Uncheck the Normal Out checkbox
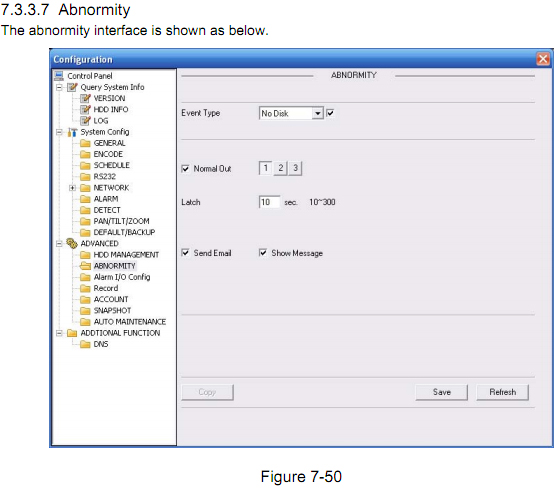The width and height of the screenshot is (559, 489). tap(185, 169)
